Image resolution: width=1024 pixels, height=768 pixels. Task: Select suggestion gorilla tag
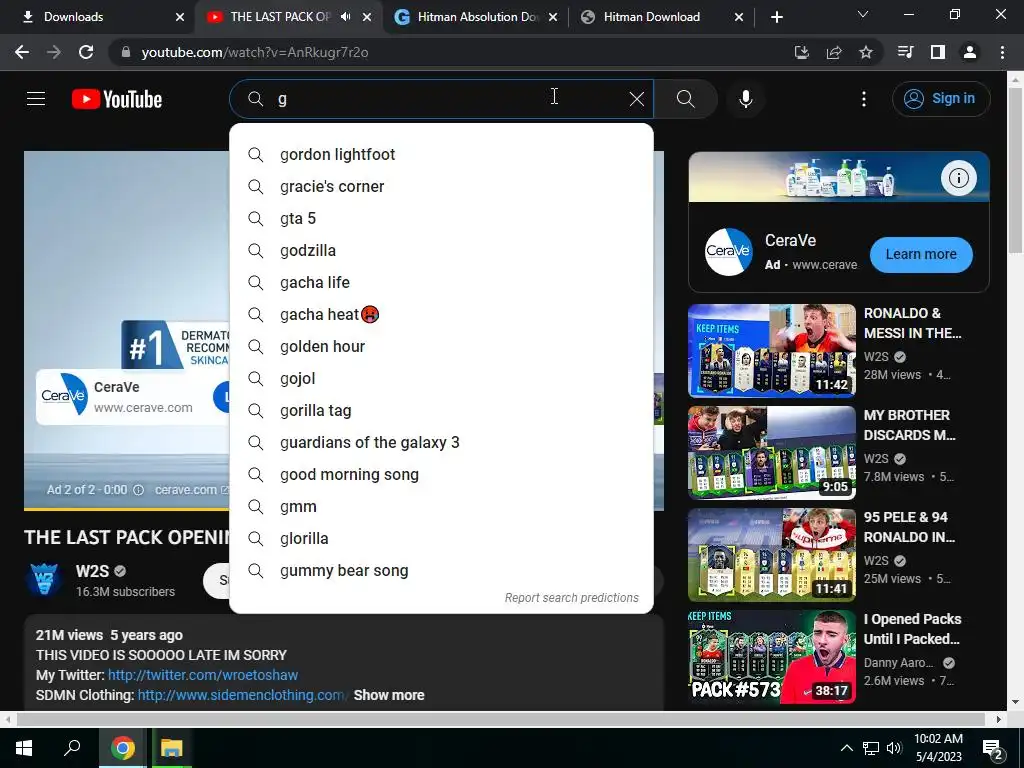click(x=441, y=410)
